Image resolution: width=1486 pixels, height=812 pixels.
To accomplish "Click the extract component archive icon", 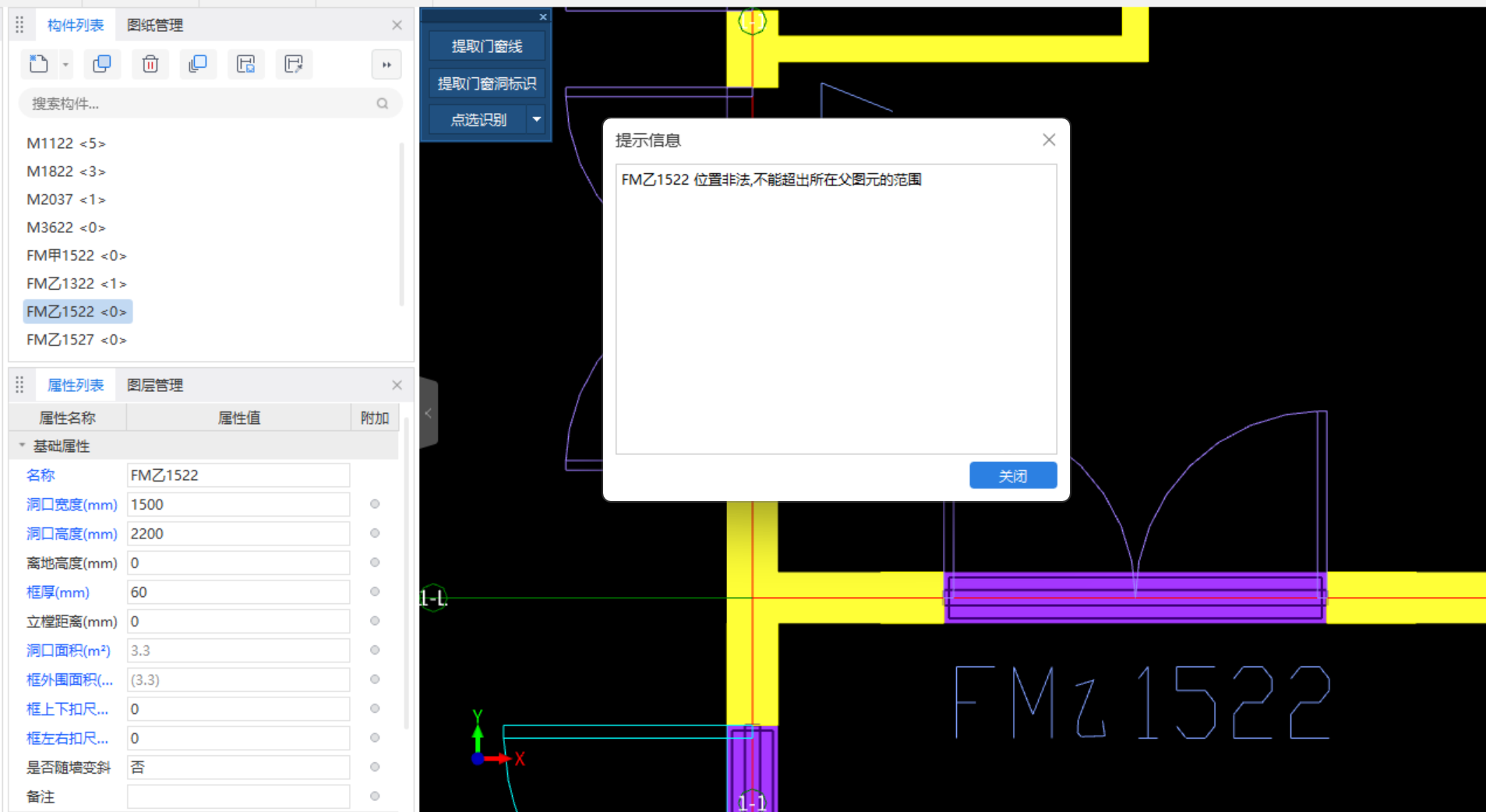I will pyautogui.click(x=294, y=64).
